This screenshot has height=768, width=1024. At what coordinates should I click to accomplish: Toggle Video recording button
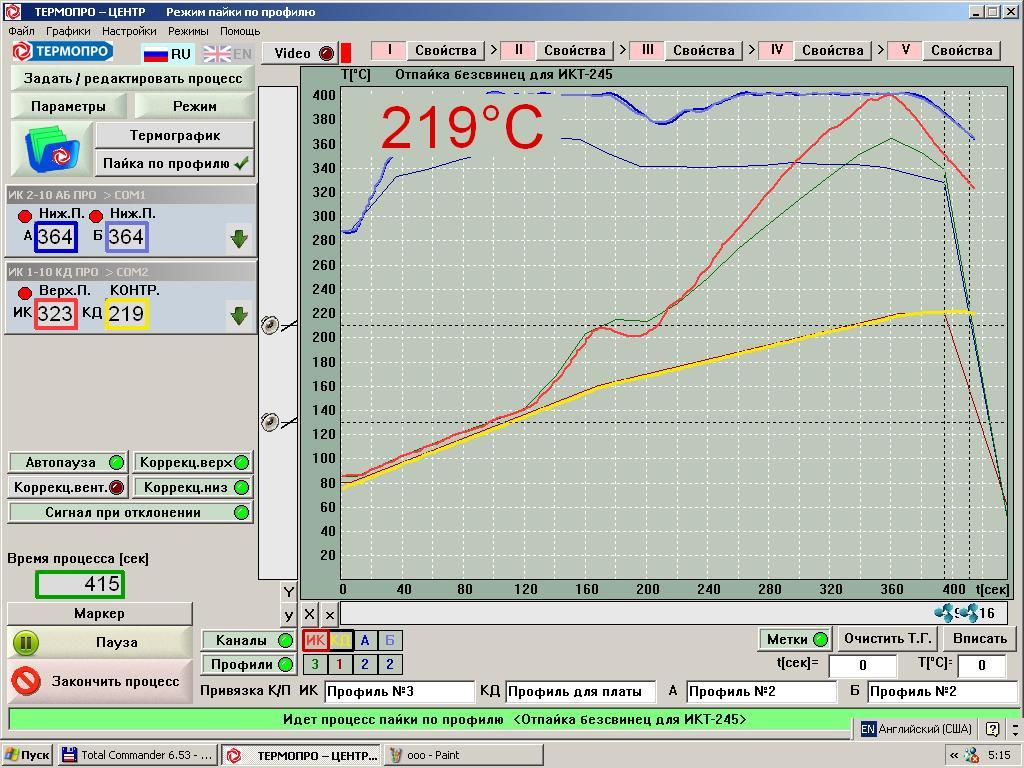pyautogui.click(x=300, y=53)
